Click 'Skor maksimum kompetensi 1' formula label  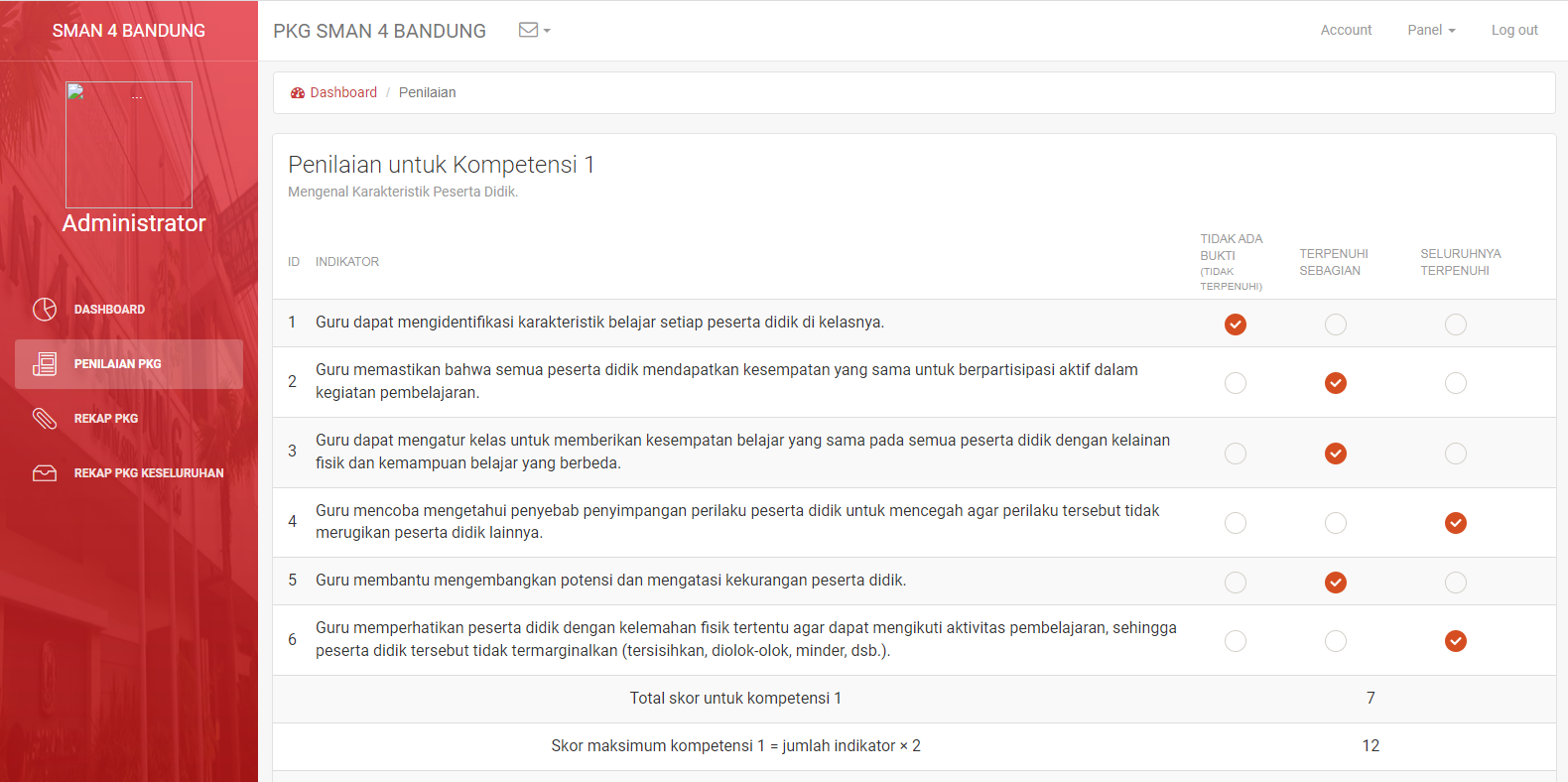735,746
